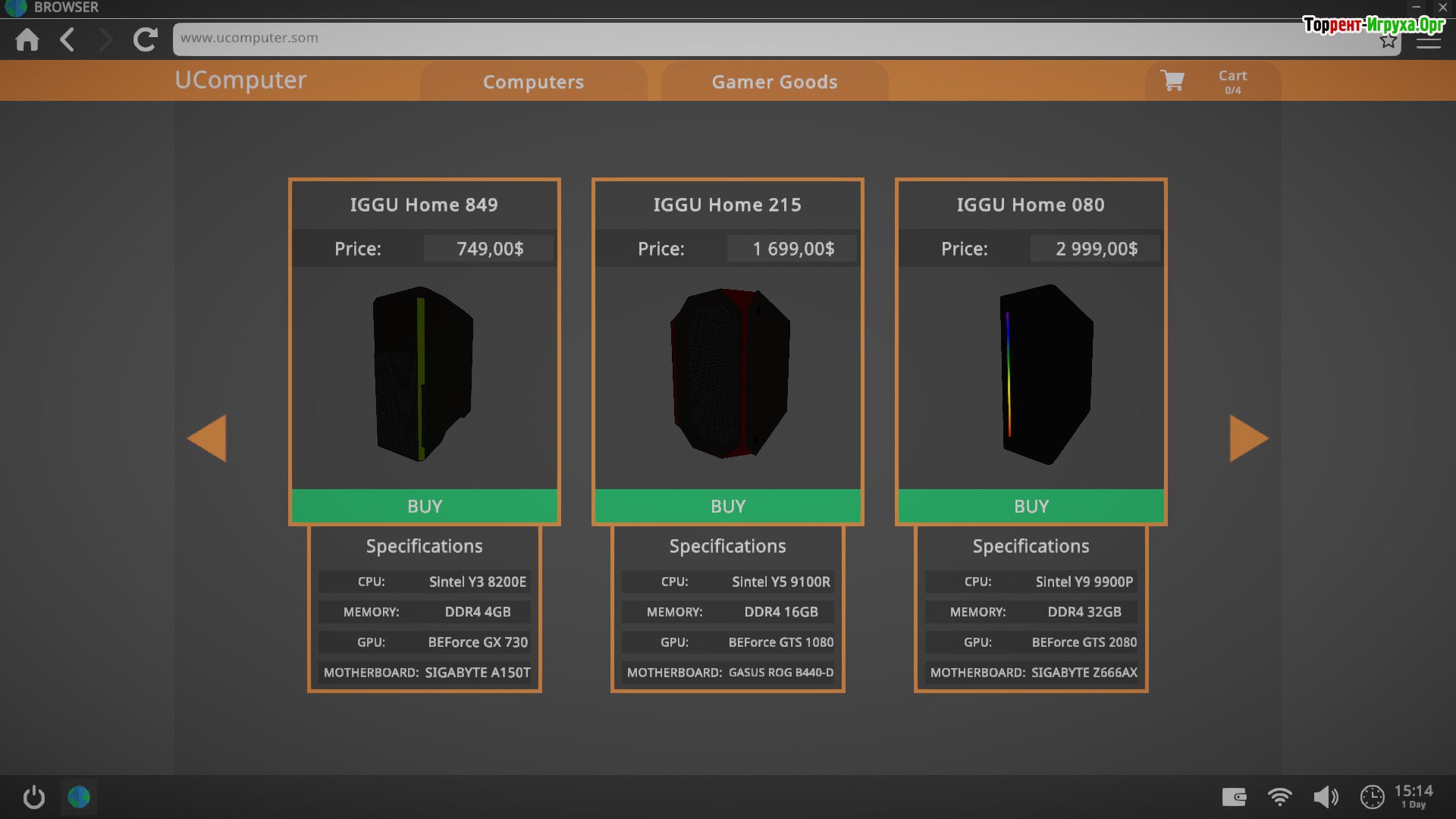Click the clock icon in the tray
1456x819 pixels.
click(x=1372, y=797)
